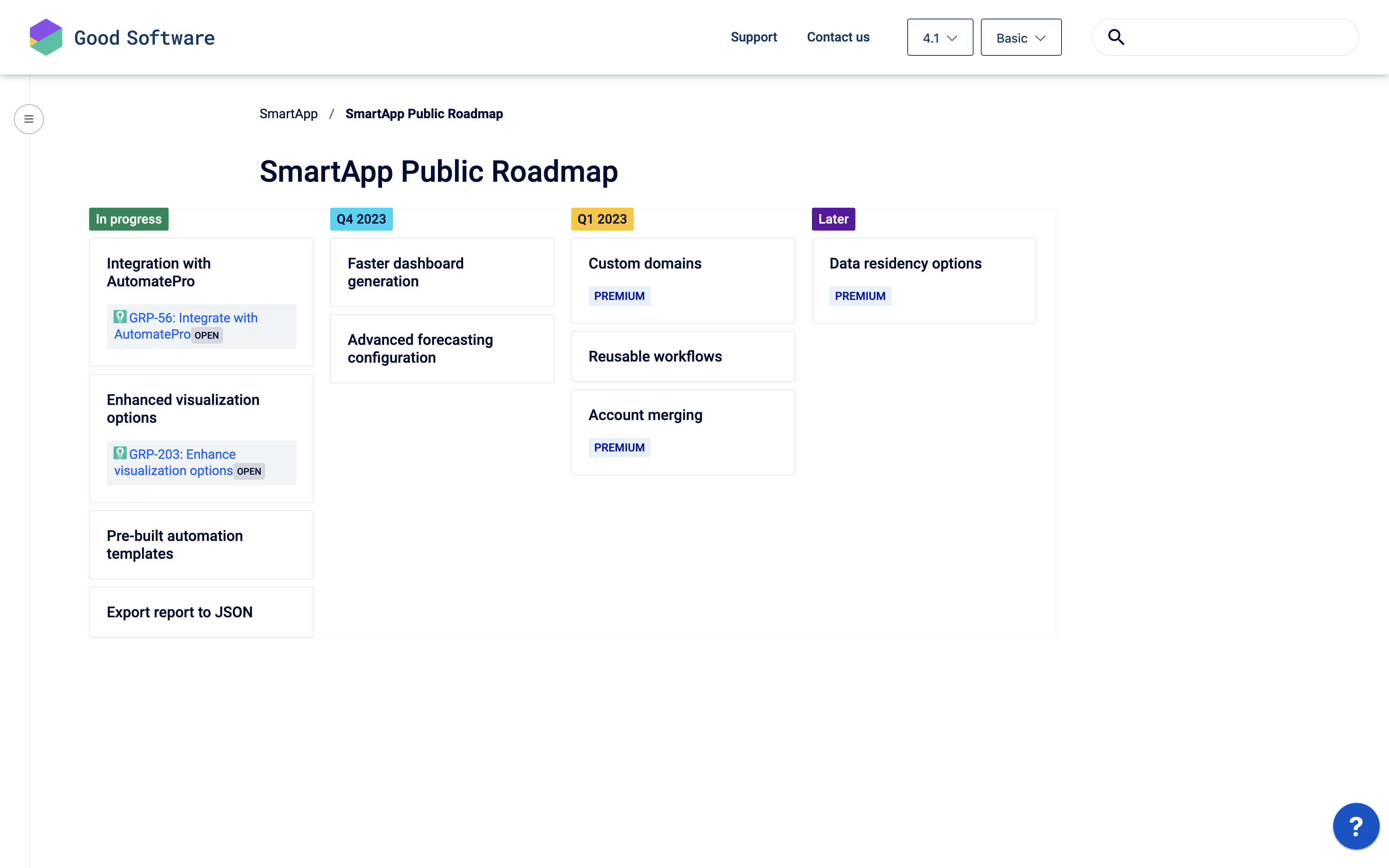The image size is (1389, 868).
Task: Click the purple Later column label
Action: [x=833, y=219]
